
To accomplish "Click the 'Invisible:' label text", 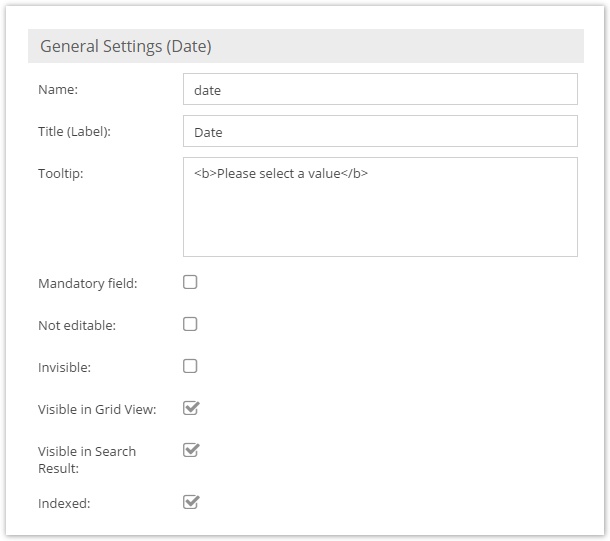I will pos(64,368).
